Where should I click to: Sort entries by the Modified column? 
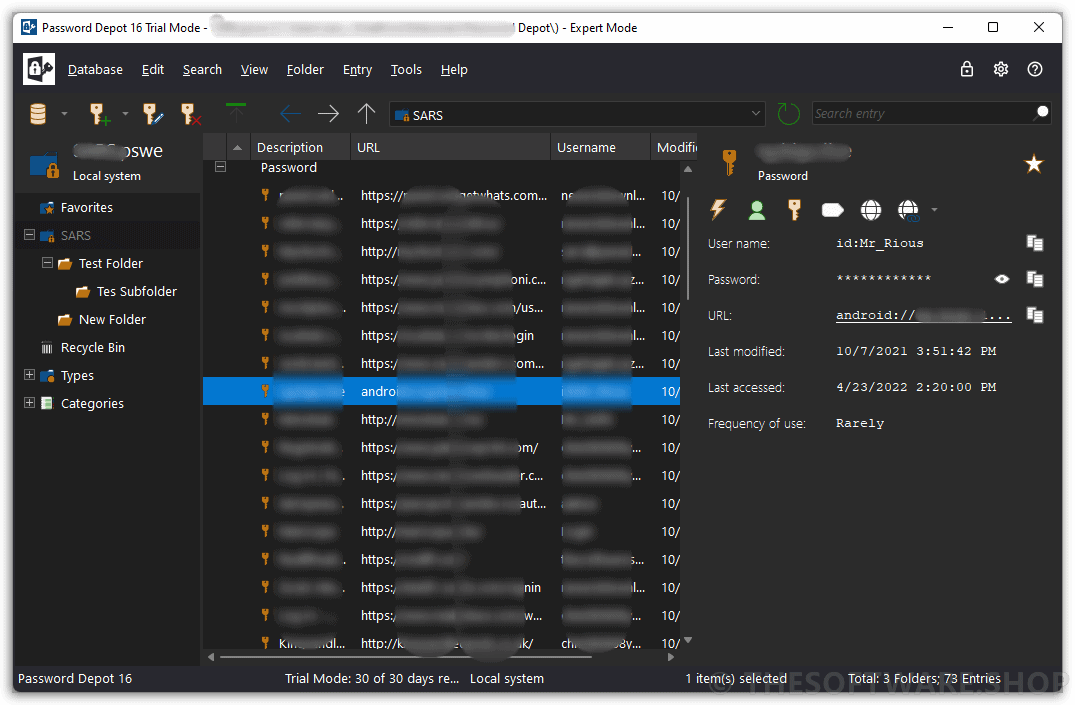coord(675,147)
